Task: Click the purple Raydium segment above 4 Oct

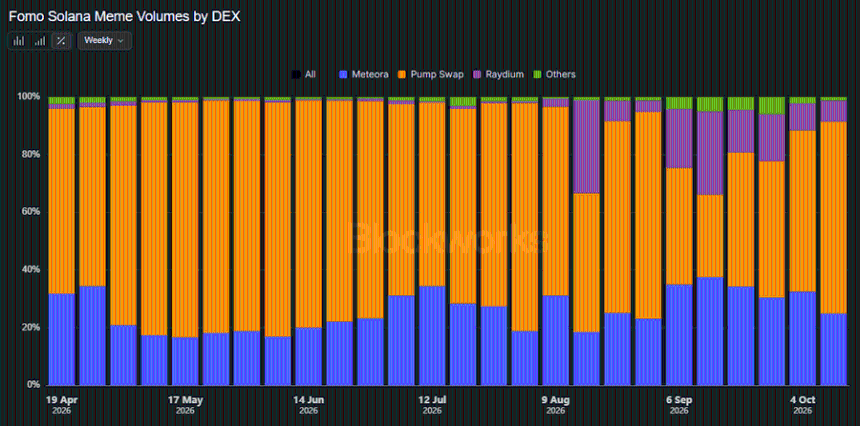Action: (x=802, y=117)
